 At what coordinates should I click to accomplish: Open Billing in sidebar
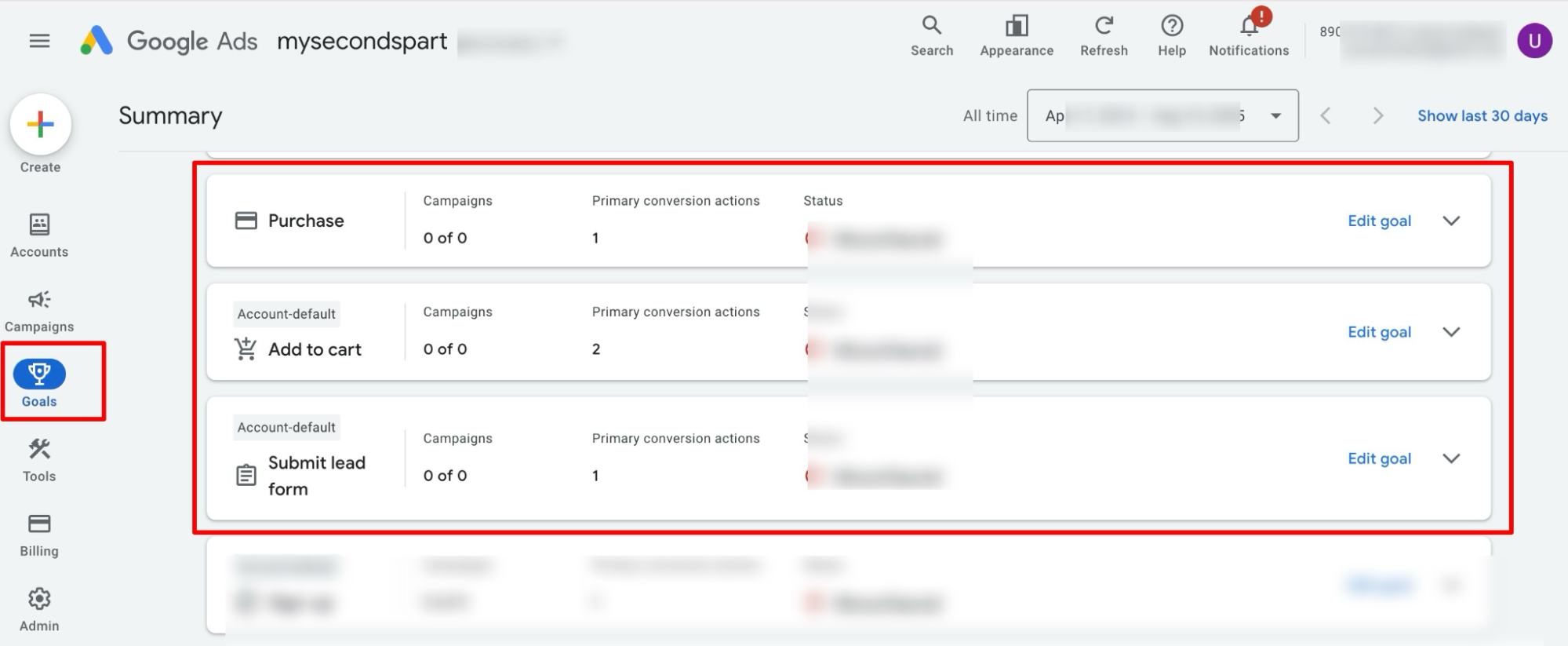[x=39, y=535]
